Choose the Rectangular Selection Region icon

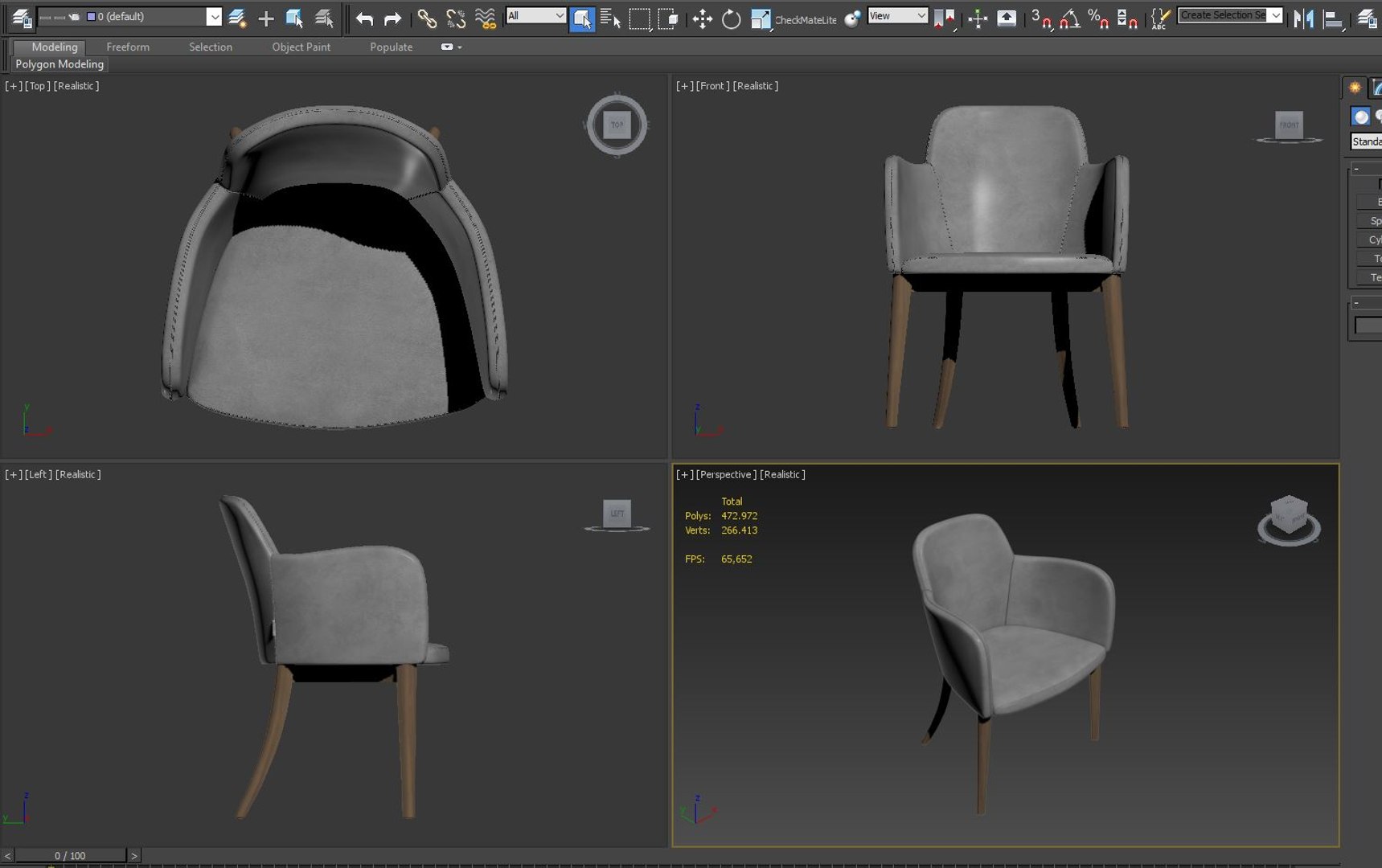[639, 18]
